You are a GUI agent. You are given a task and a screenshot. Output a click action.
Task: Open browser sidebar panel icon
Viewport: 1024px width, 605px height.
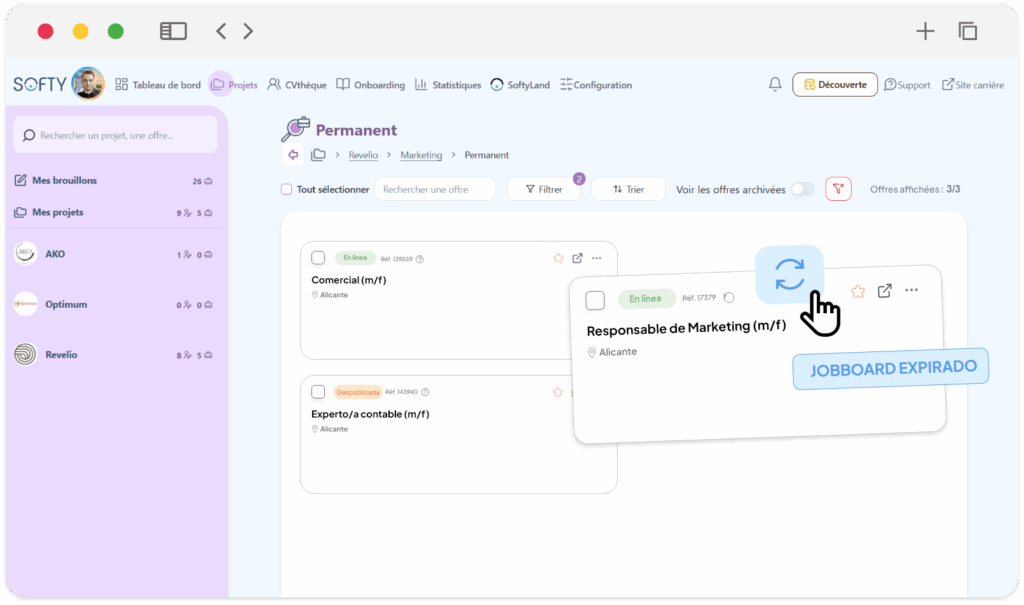[173, 31]
